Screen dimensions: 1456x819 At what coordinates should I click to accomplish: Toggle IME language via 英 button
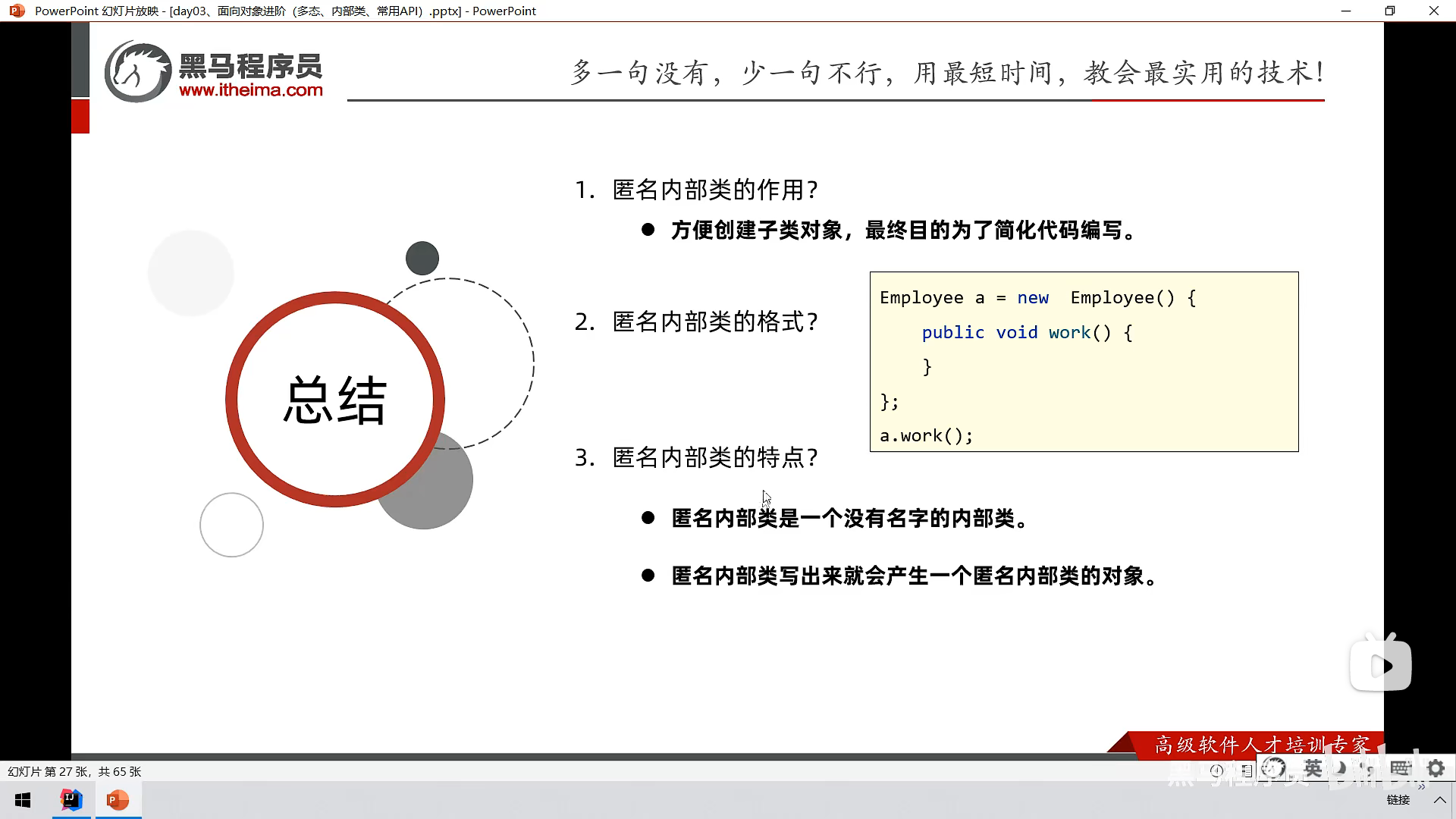coord(1313,768)
